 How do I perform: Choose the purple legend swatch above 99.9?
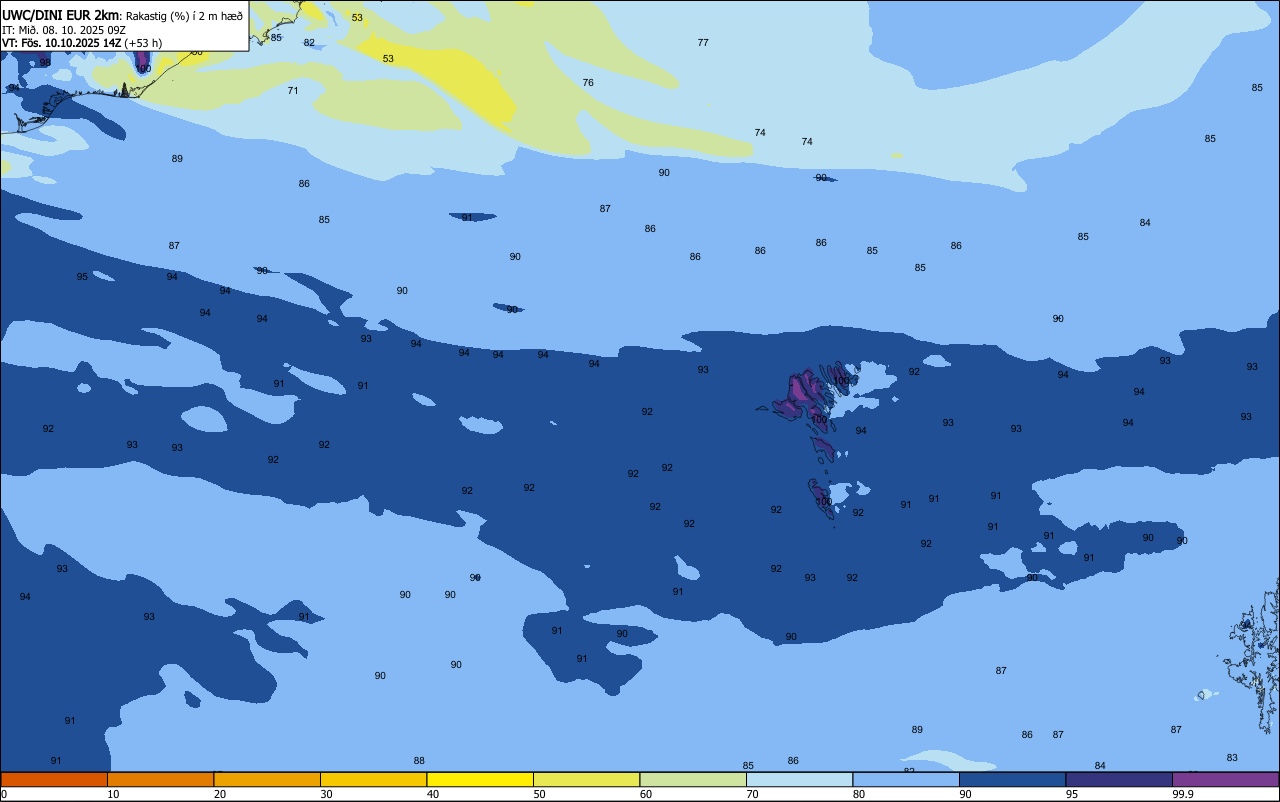(x=1225, y=779)
